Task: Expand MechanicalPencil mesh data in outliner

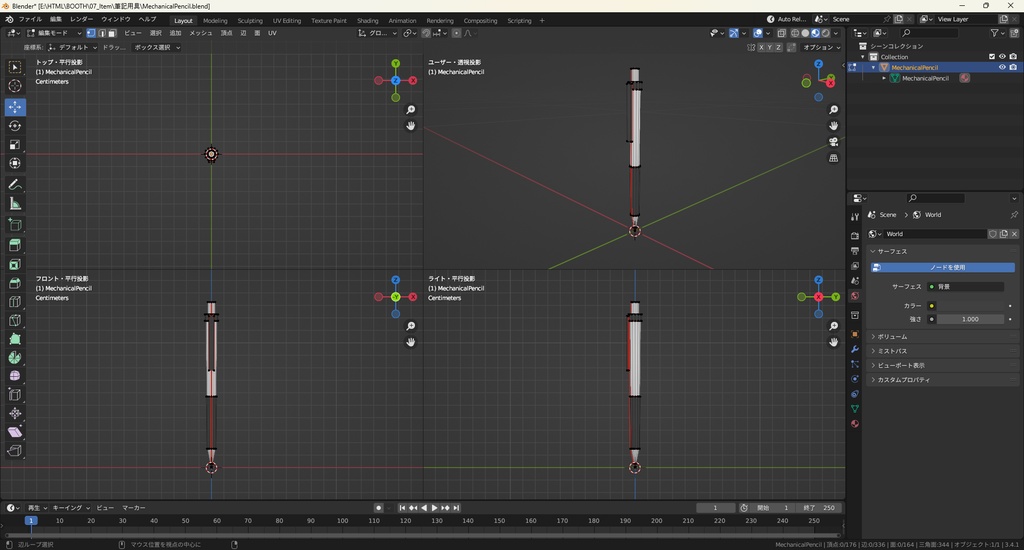Action: point(884,78)
